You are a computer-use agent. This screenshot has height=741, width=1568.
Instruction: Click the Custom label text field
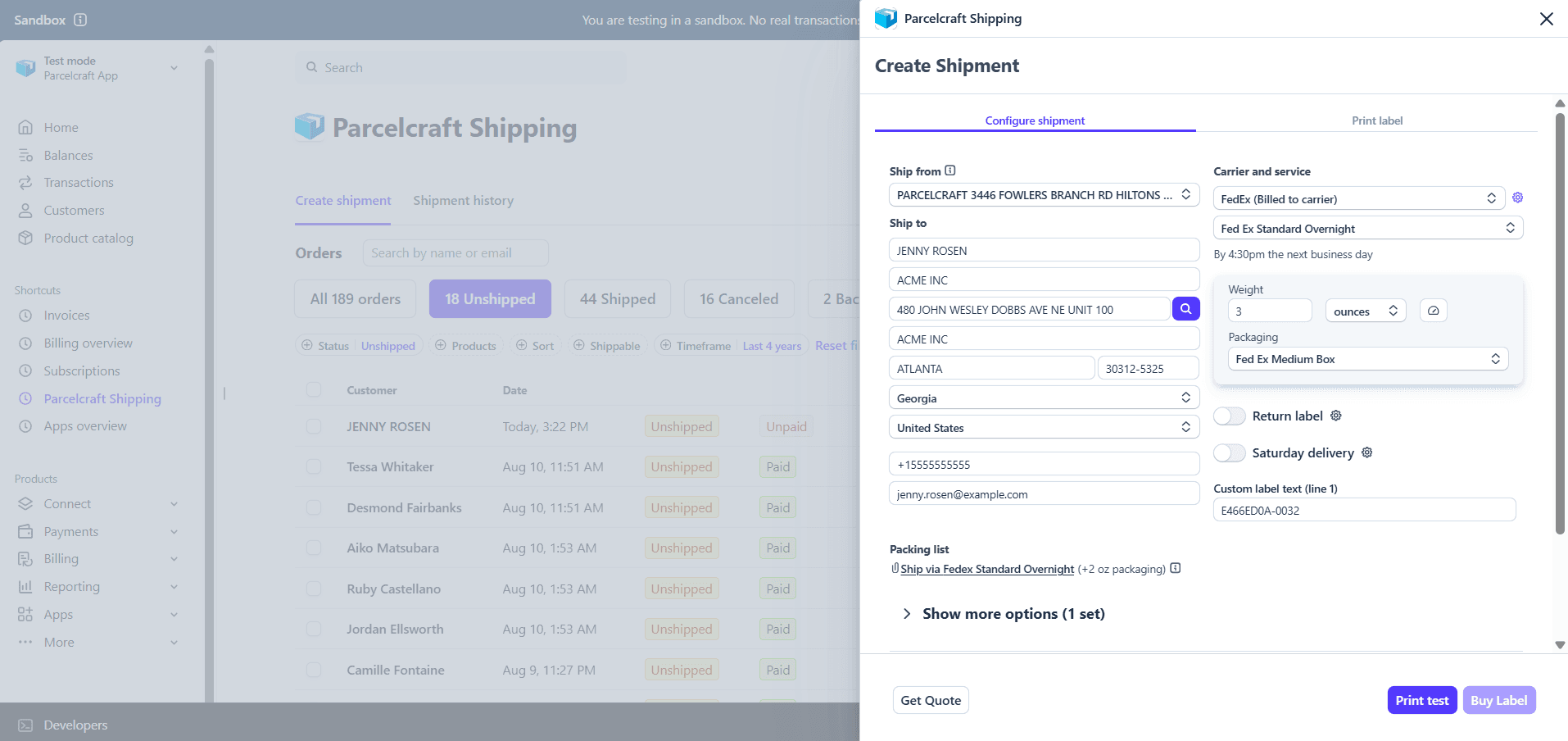[x=1364, y=510]
